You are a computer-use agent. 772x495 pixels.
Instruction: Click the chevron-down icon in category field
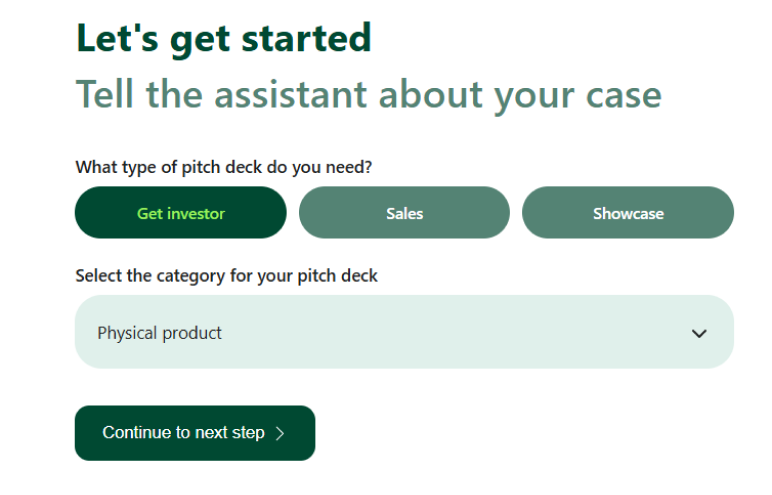(x=699, y=333)
